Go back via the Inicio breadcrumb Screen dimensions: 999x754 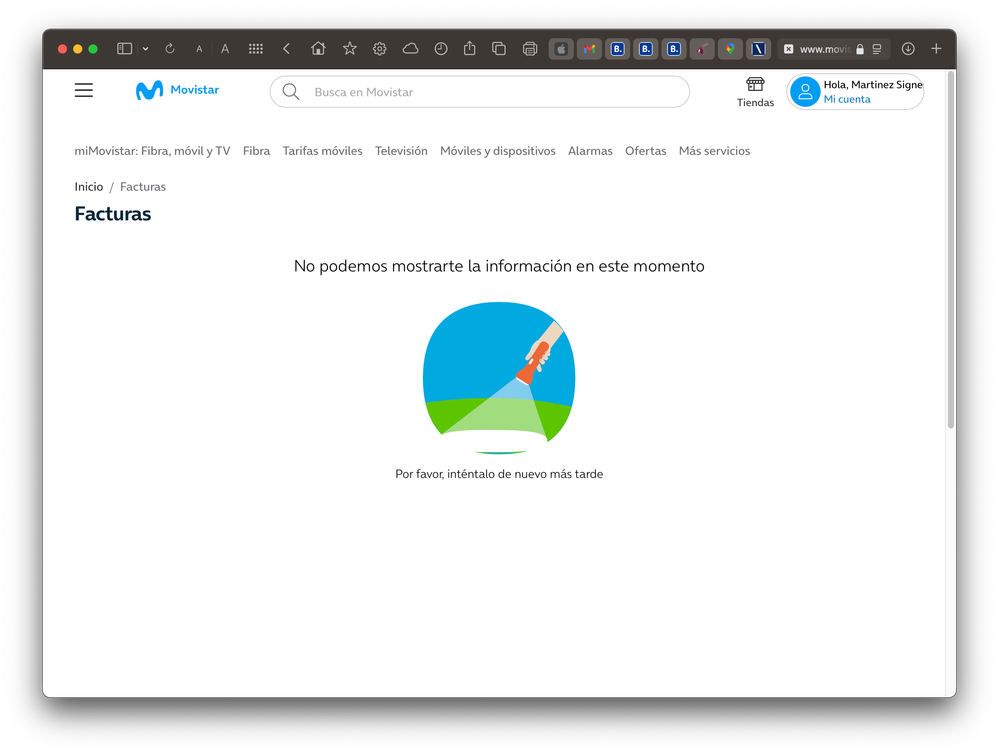tap(89, 186)
